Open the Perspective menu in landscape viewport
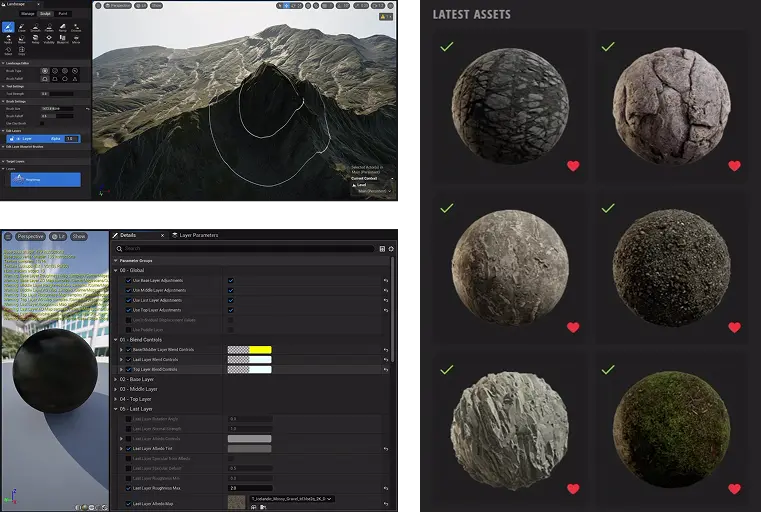The image size is (762, 512). (118, 5)
